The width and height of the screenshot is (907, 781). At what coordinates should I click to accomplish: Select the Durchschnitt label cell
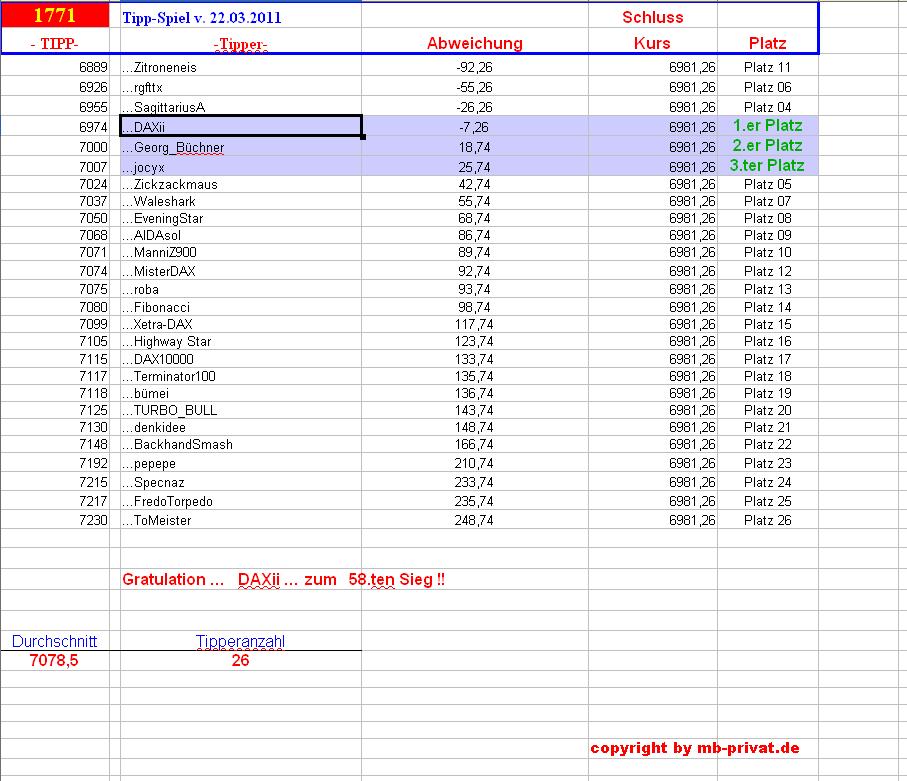[x=55, y=641]
